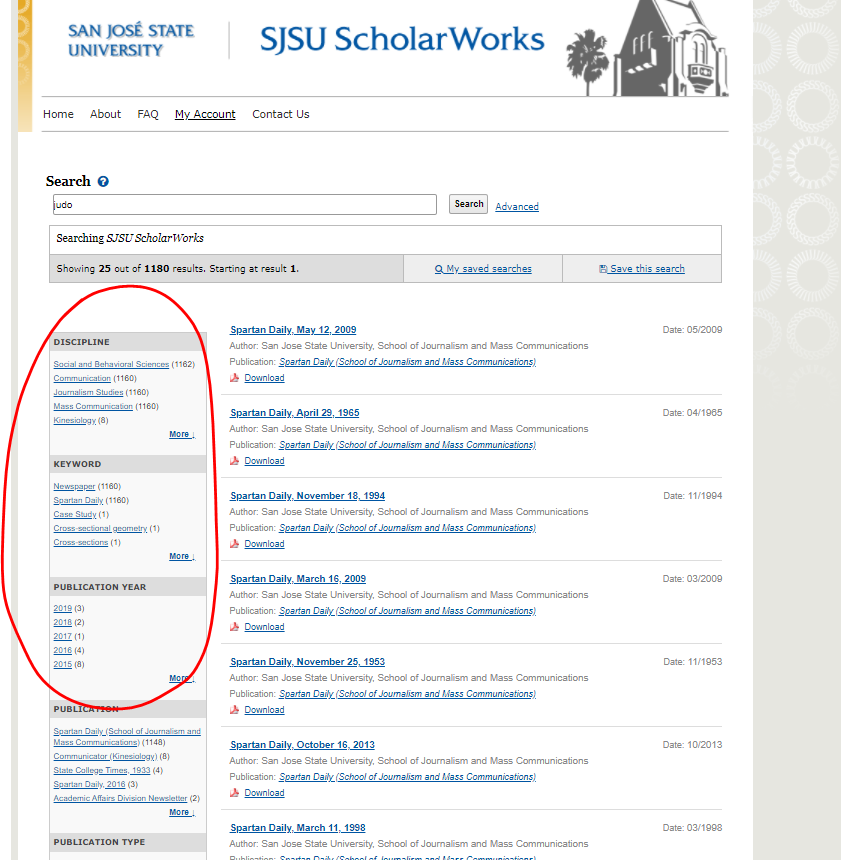Open the San José State University logo
Screen dimensions: 841x860
131,39
